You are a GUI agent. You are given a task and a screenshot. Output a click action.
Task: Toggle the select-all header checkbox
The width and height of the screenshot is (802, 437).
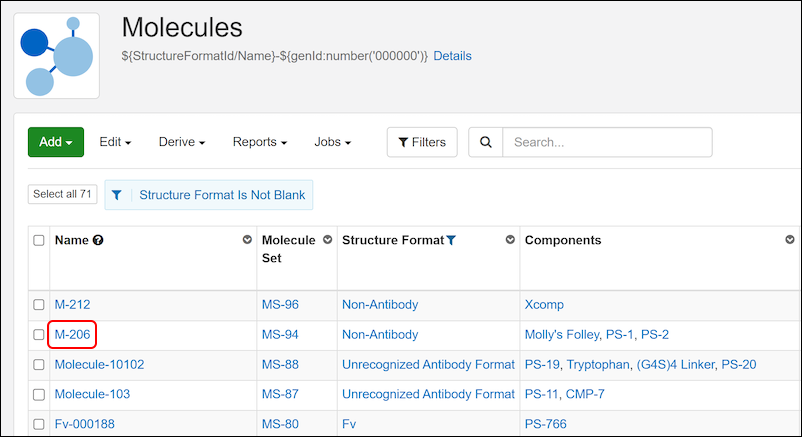tap(39, 240)
